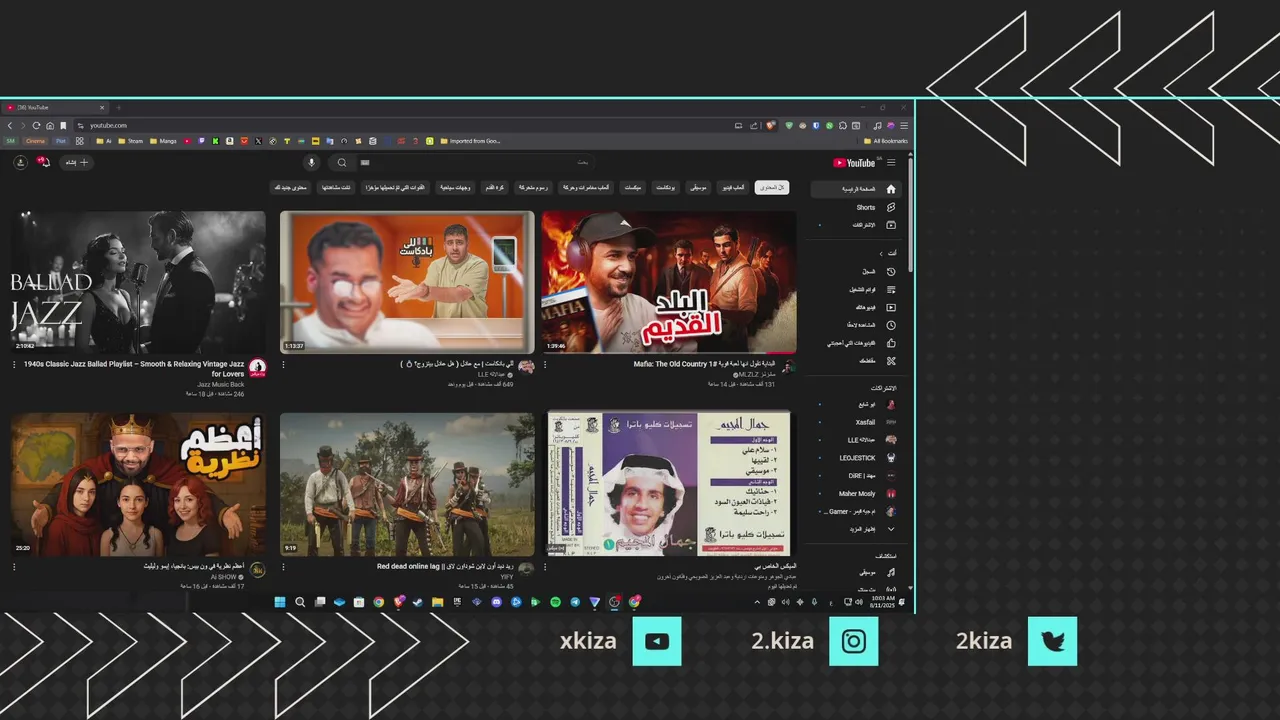1280x720 pixels.
Task: Click the taskbar clock showing 10:03 AM
Action: click(883, 601)
